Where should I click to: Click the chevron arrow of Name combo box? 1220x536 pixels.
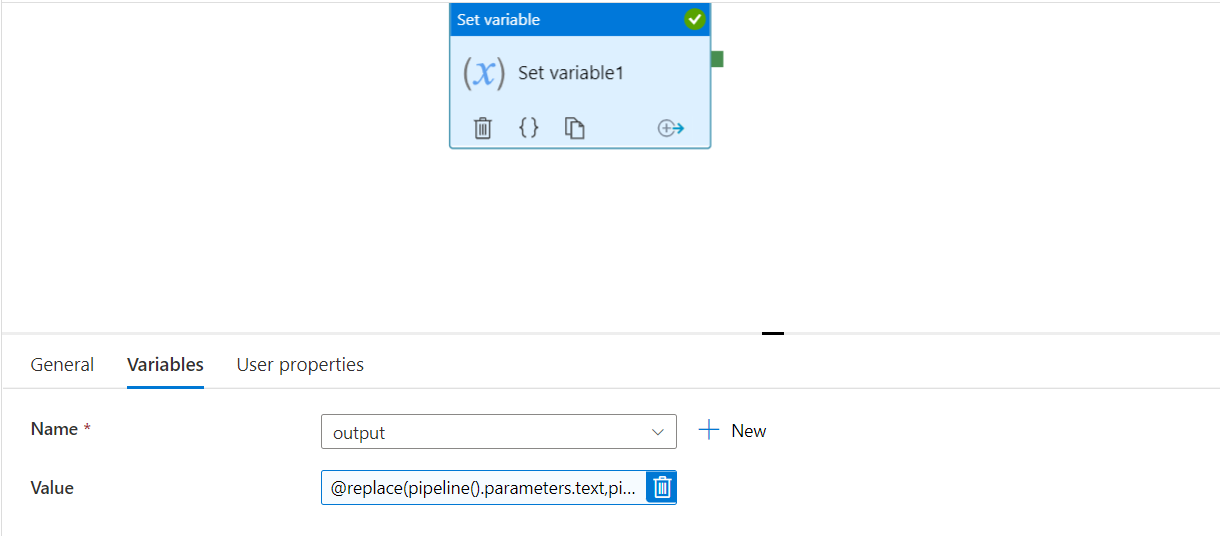click(x=657, y=432)
